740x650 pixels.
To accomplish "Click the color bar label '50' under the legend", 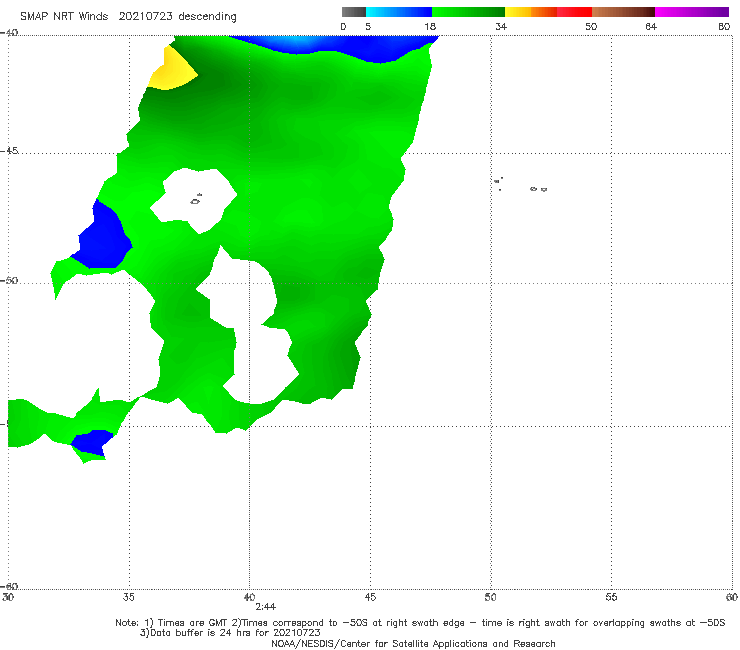I will pyautogui.click(x=591, y=27).
